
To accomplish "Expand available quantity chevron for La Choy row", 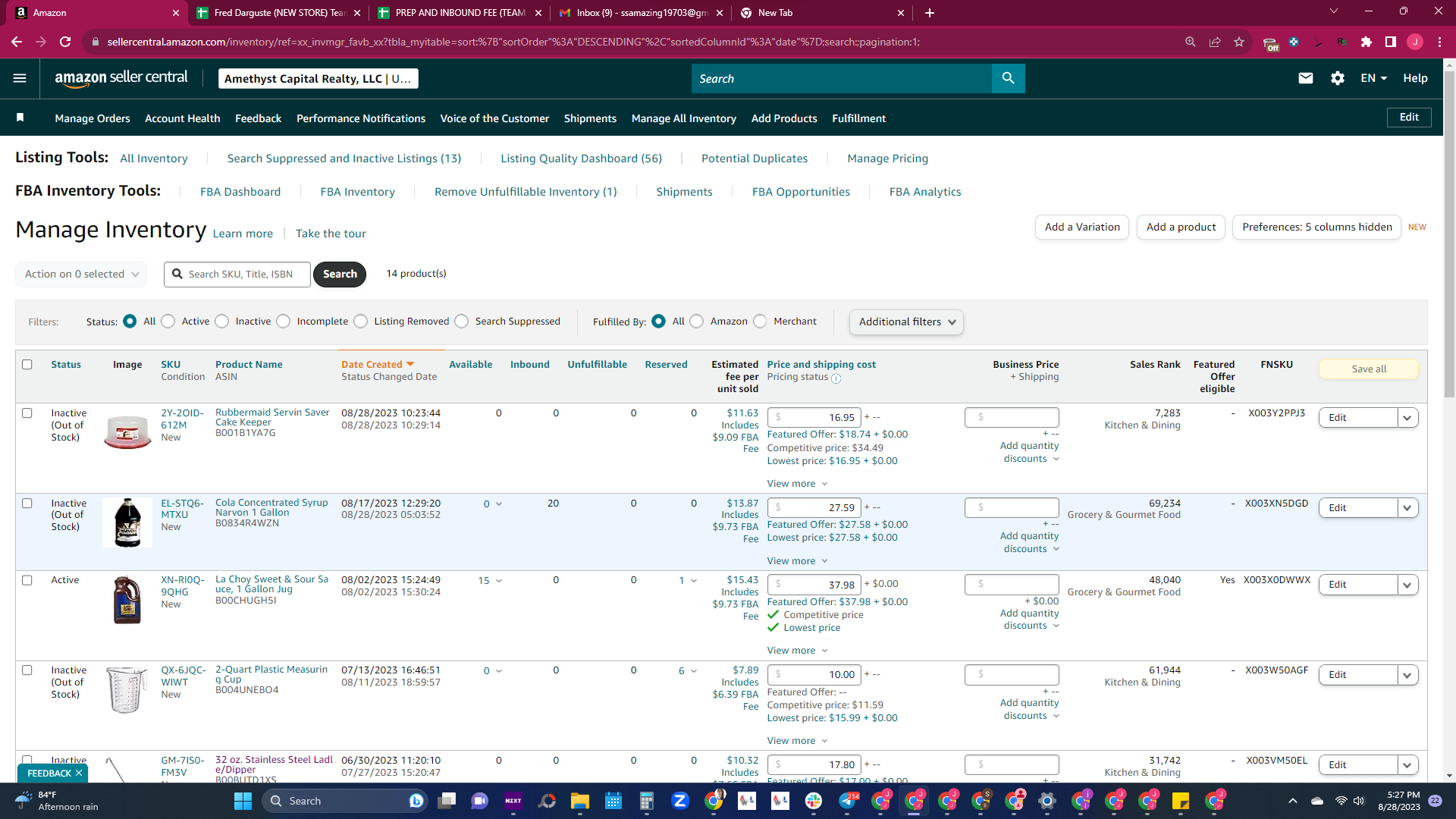I will coord(499,581).
